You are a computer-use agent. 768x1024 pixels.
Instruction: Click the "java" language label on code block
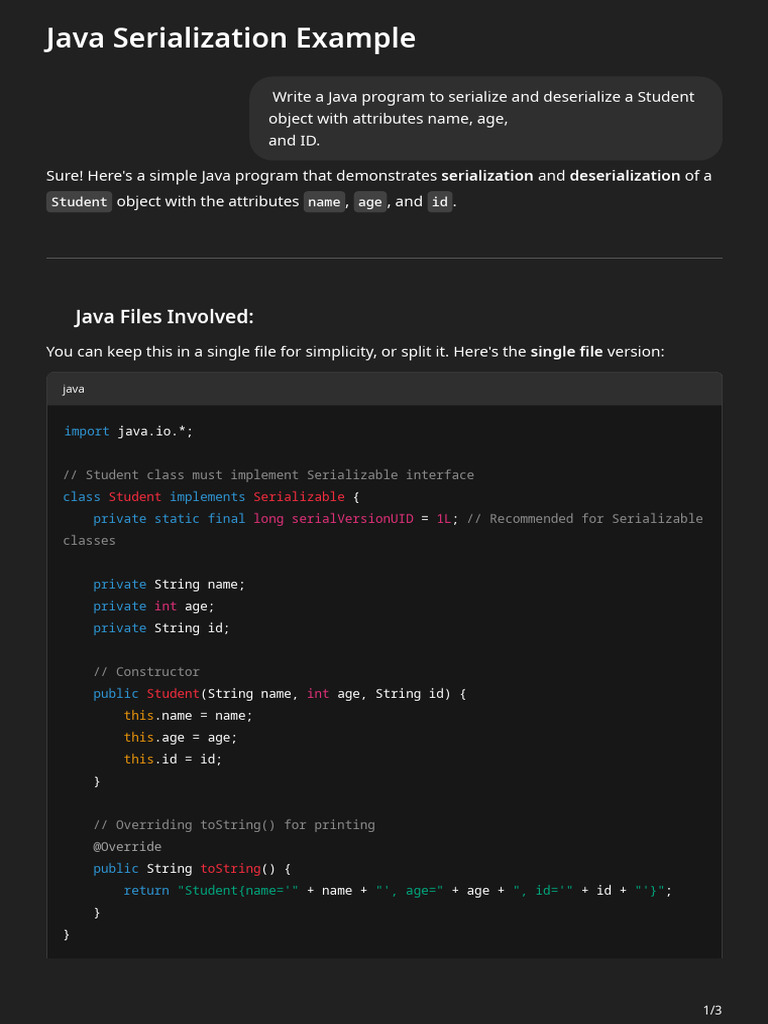pos(73,389)
